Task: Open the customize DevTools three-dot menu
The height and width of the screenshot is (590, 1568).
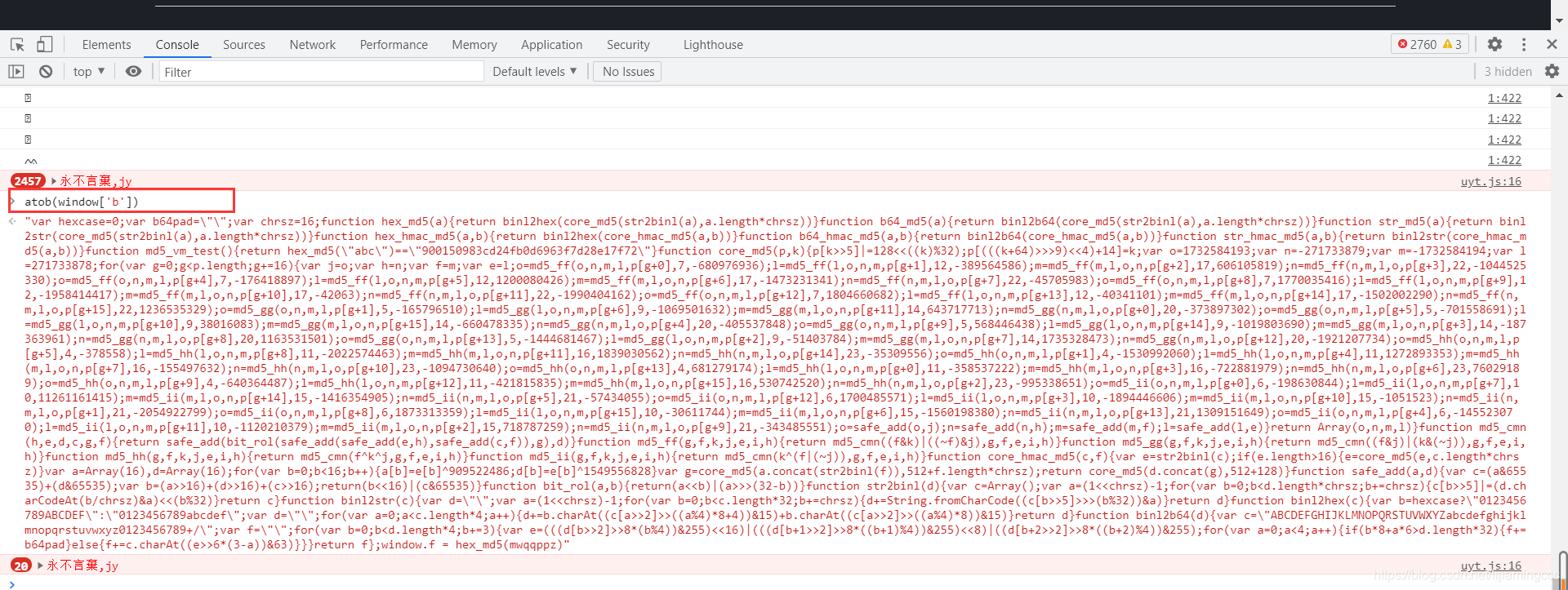Action: pyautogui.click(x=1524, y=44)
